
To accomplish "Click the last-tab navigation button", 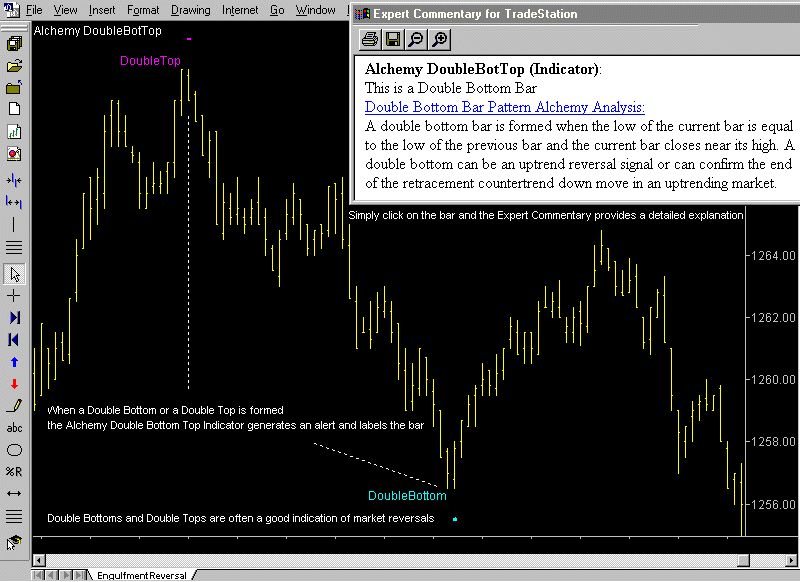I will pos(80,575).
